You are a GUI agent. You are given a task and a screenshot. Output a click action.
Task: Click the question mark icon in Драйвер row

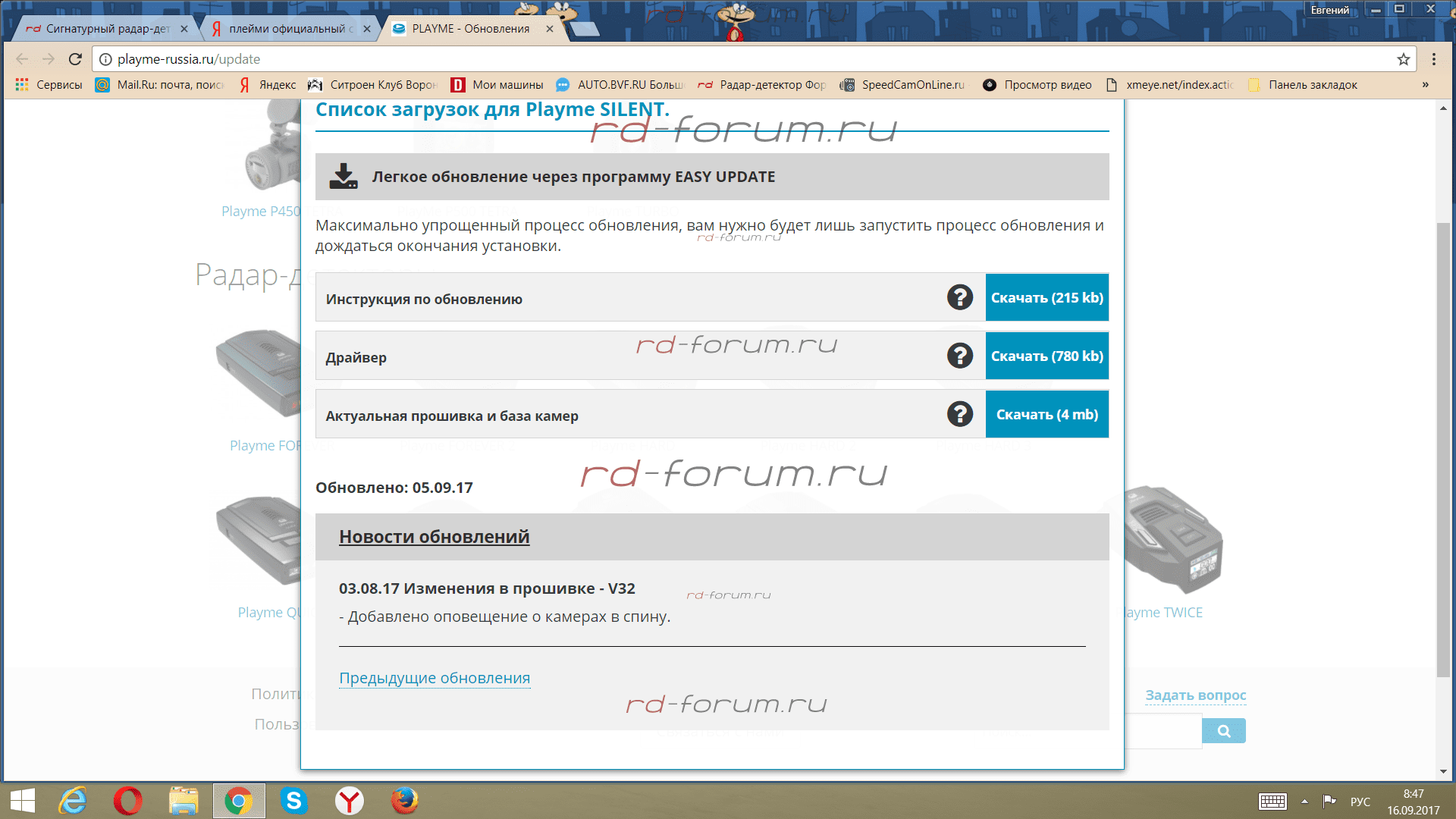point(959,356)
